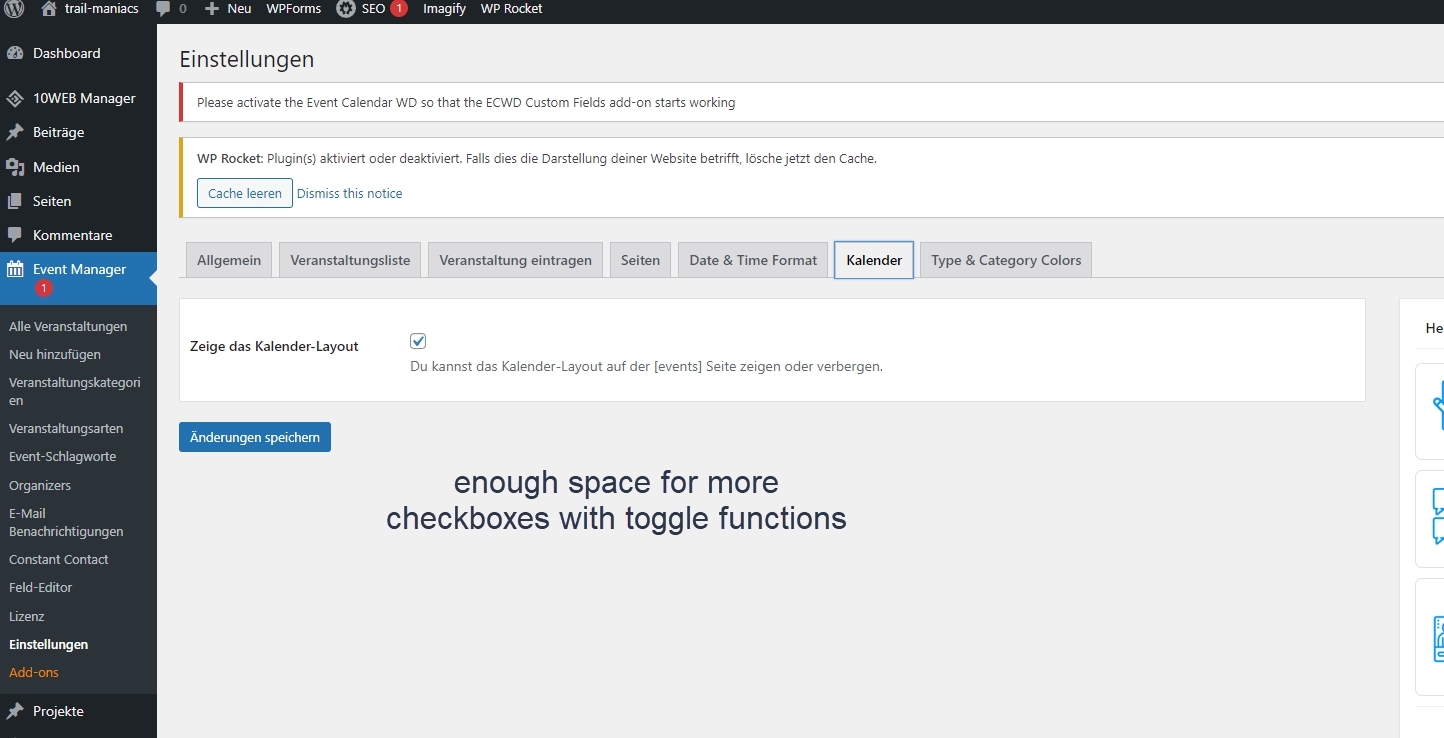
Task: Switch to the Allgemein tab
Action: pos(229,260)
